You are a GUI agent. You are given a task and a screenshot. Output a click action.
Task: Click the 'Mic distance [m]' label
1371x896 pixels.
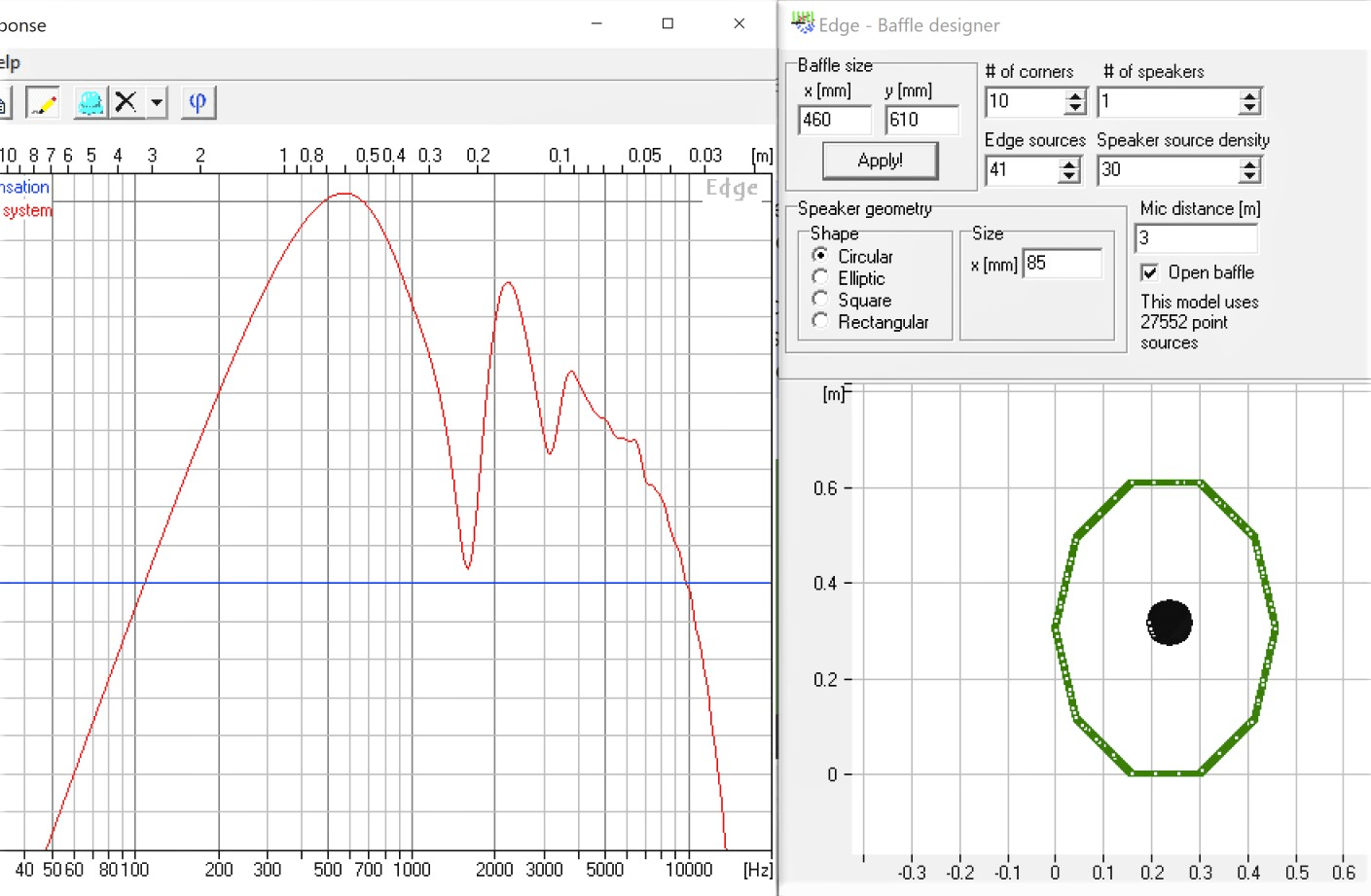[1200, 208]
